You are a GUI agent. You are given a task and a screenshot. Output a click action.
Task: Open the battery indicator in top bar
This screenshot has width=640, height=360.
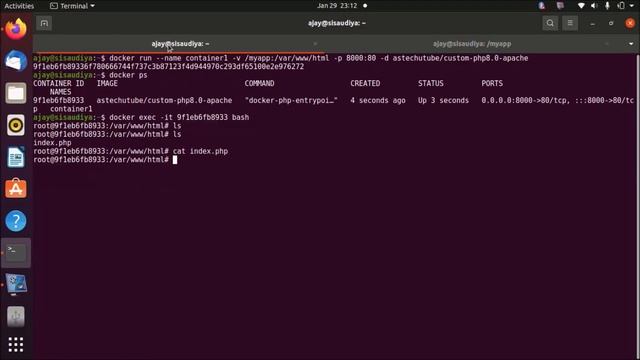pyautogui.click(x=621, y=6)
